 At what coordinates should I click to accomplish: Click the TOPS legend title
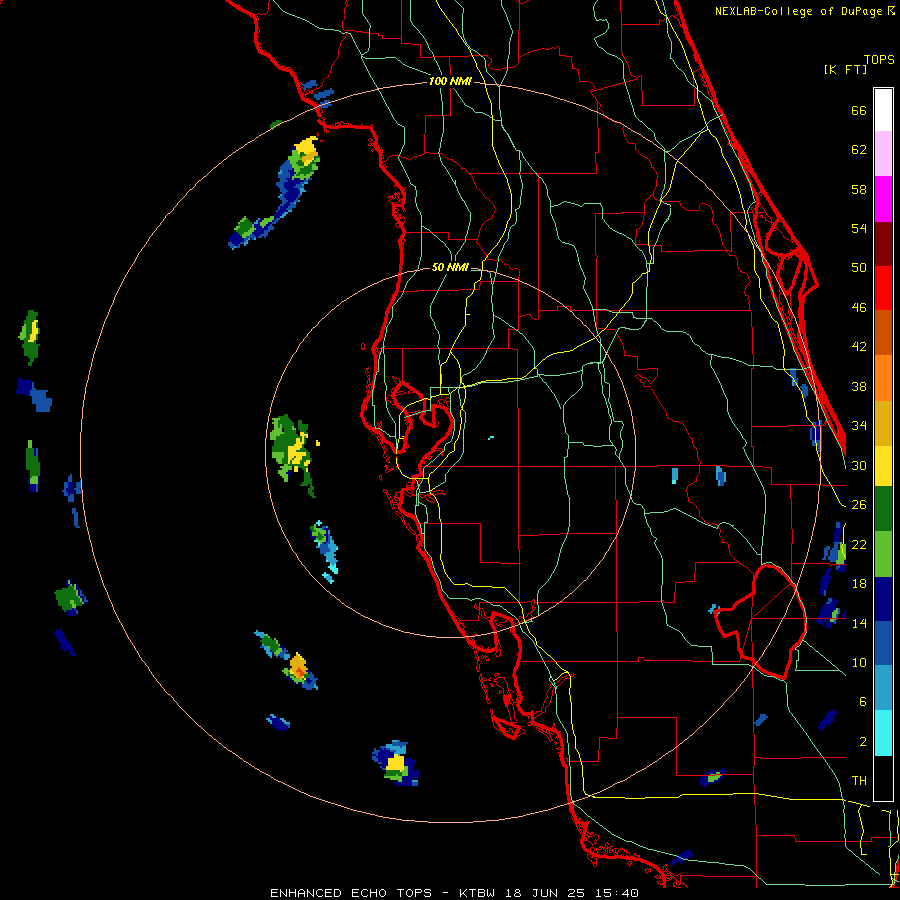coord(879,59)
